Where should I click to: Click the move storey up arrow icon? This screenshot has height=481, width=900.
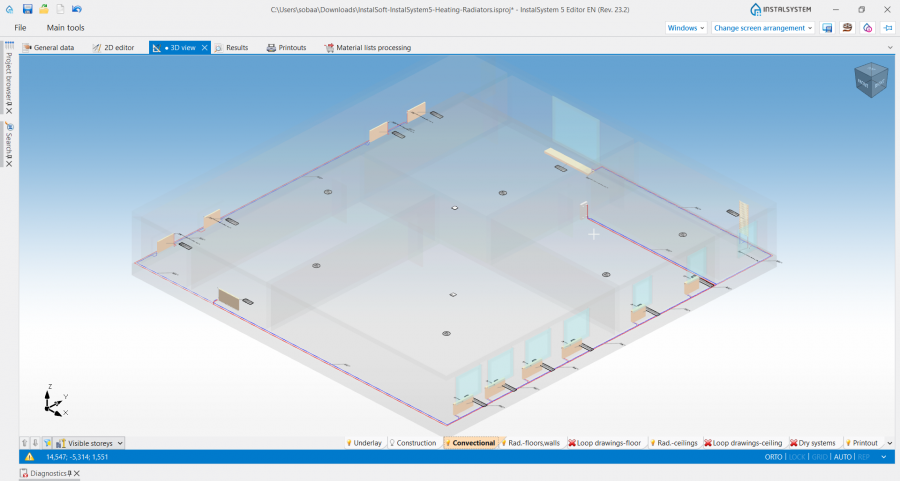(x=25, y=443)
